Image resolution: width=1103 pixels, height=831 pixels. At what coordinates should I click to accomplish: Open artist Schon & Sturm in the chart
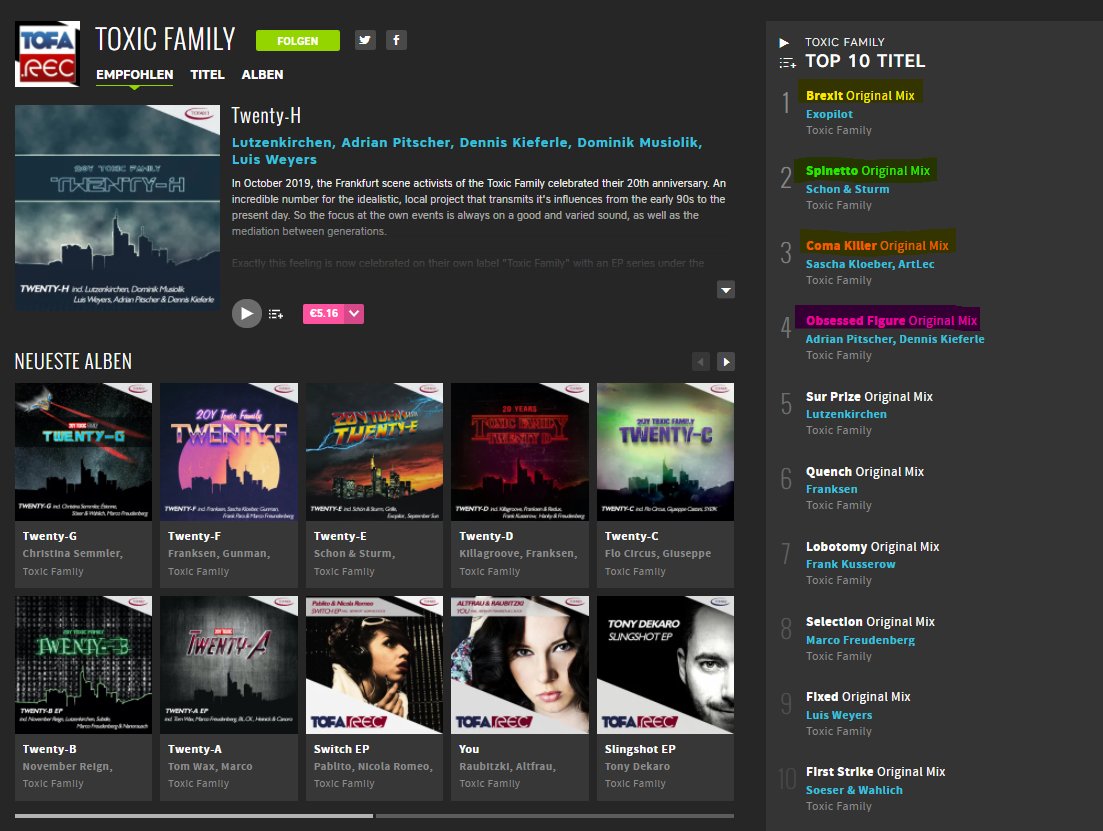(x=848, y=189)
